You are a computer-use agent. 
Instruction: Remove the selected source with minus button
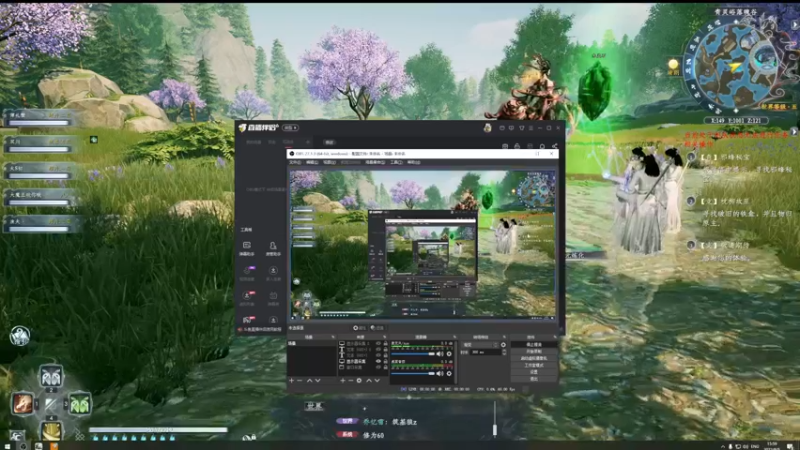(351, 381)
